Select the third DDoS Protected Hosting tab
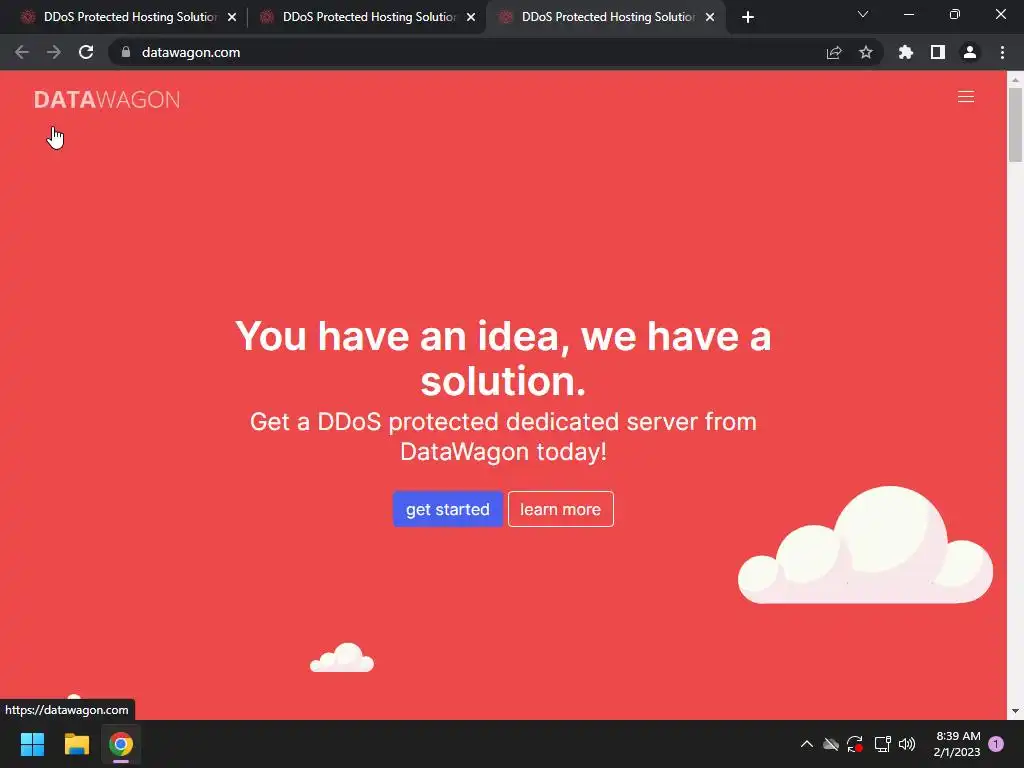 point(607,17)
